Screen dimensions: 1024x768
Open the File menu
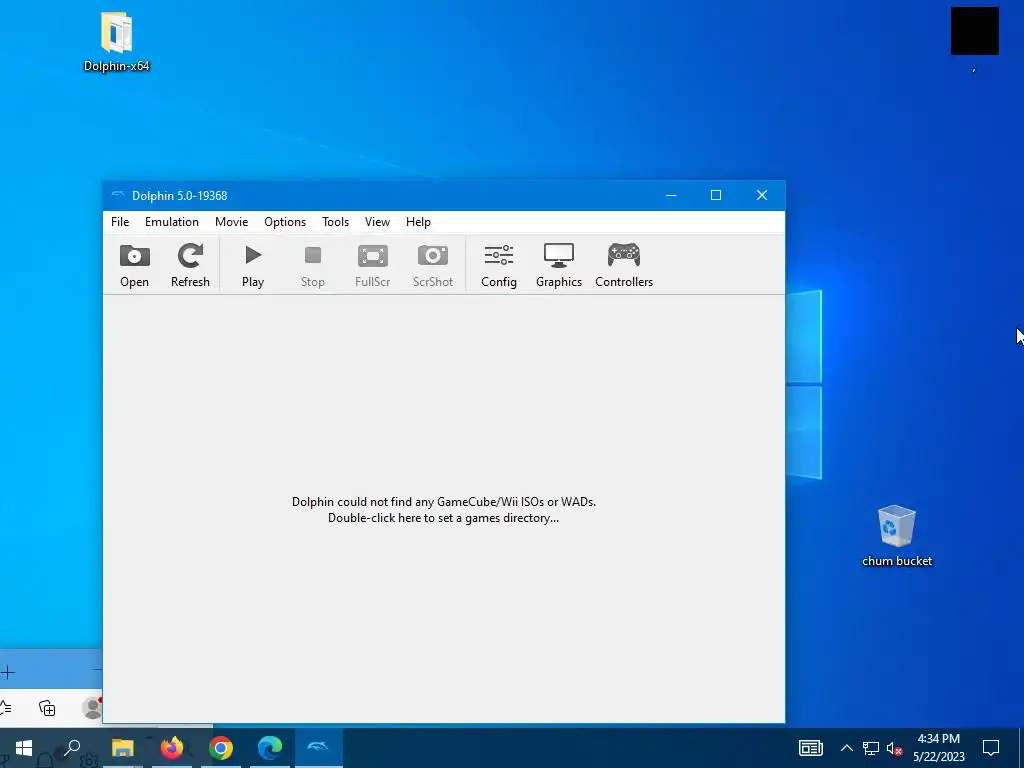coord(120,222)
